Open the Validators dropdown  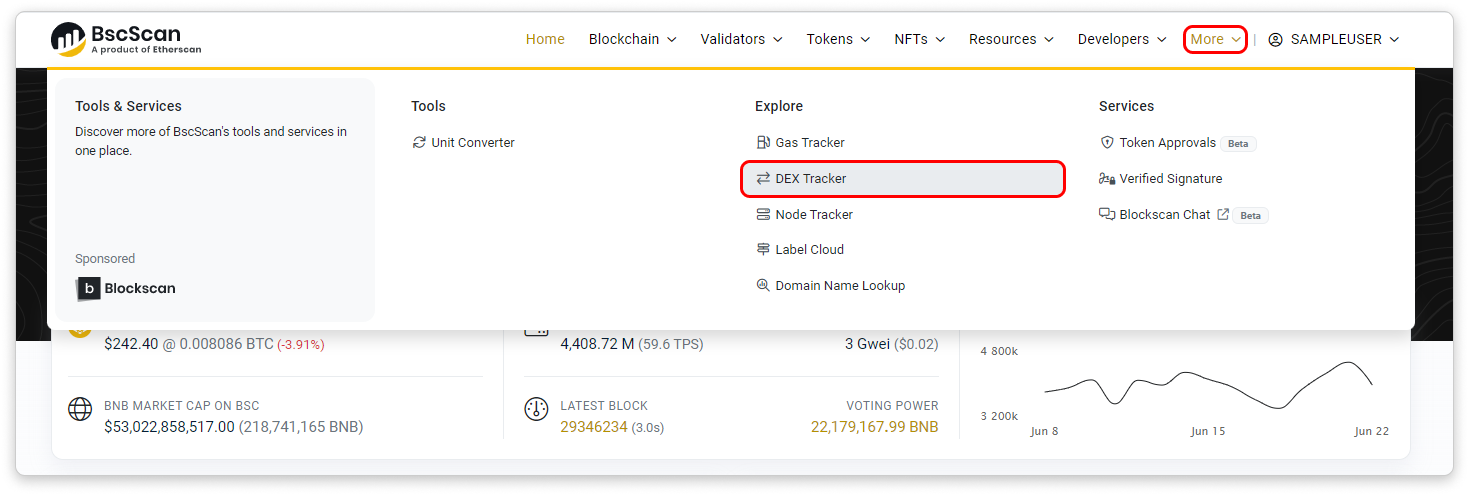[x=740, y=39]
